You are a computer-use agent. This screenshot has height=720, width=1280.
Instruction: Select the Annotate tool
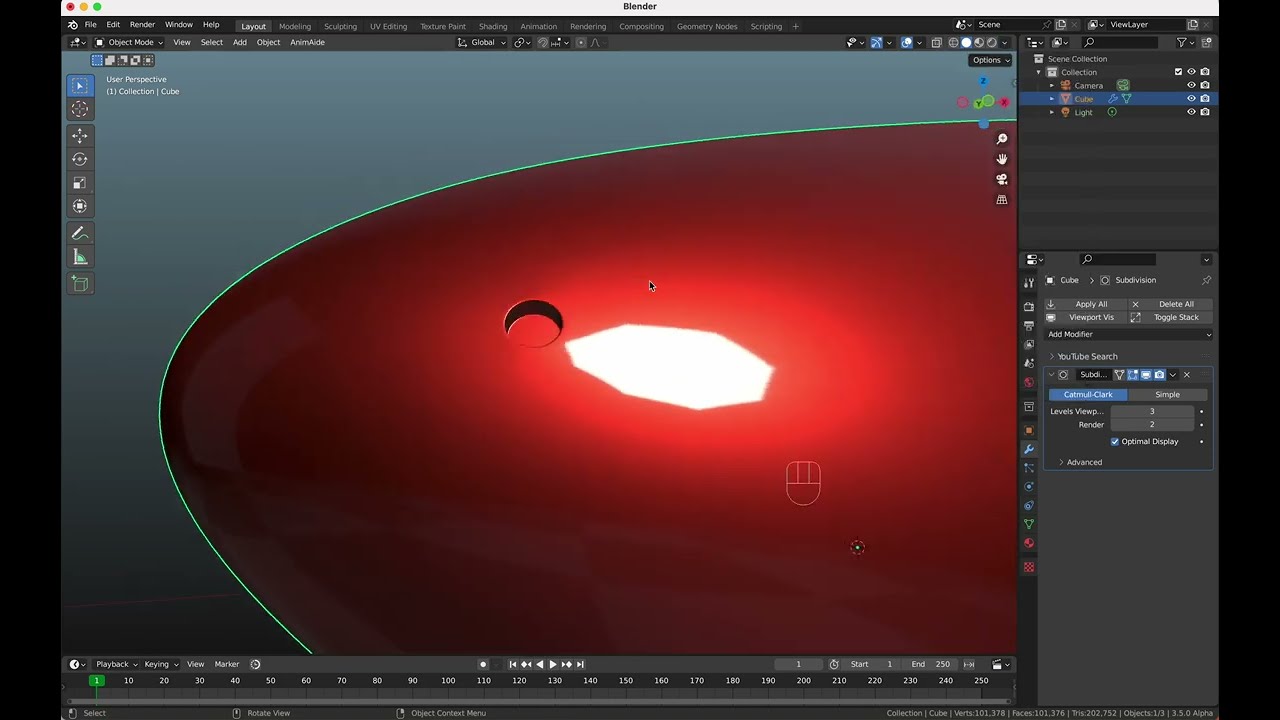pyautogui.click(x=80, y=233)
